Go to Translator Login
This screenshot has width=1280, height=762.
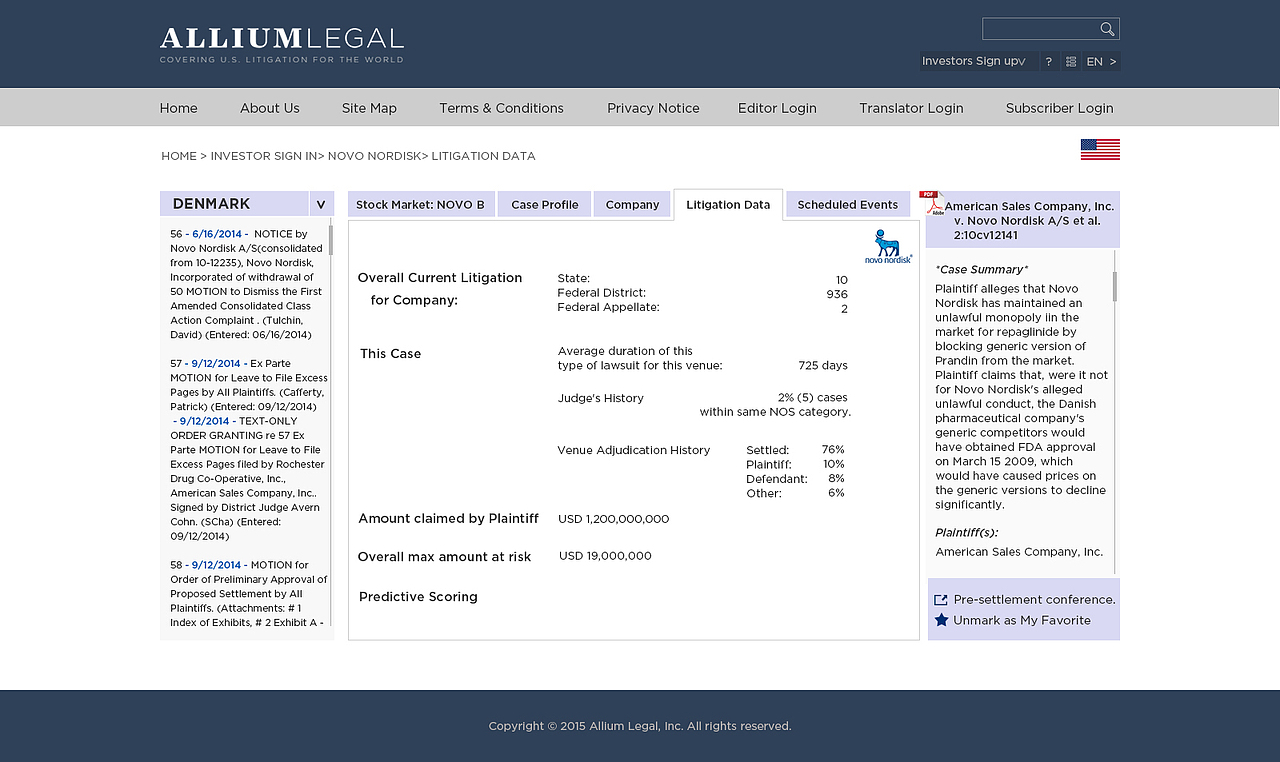point(911,108)
